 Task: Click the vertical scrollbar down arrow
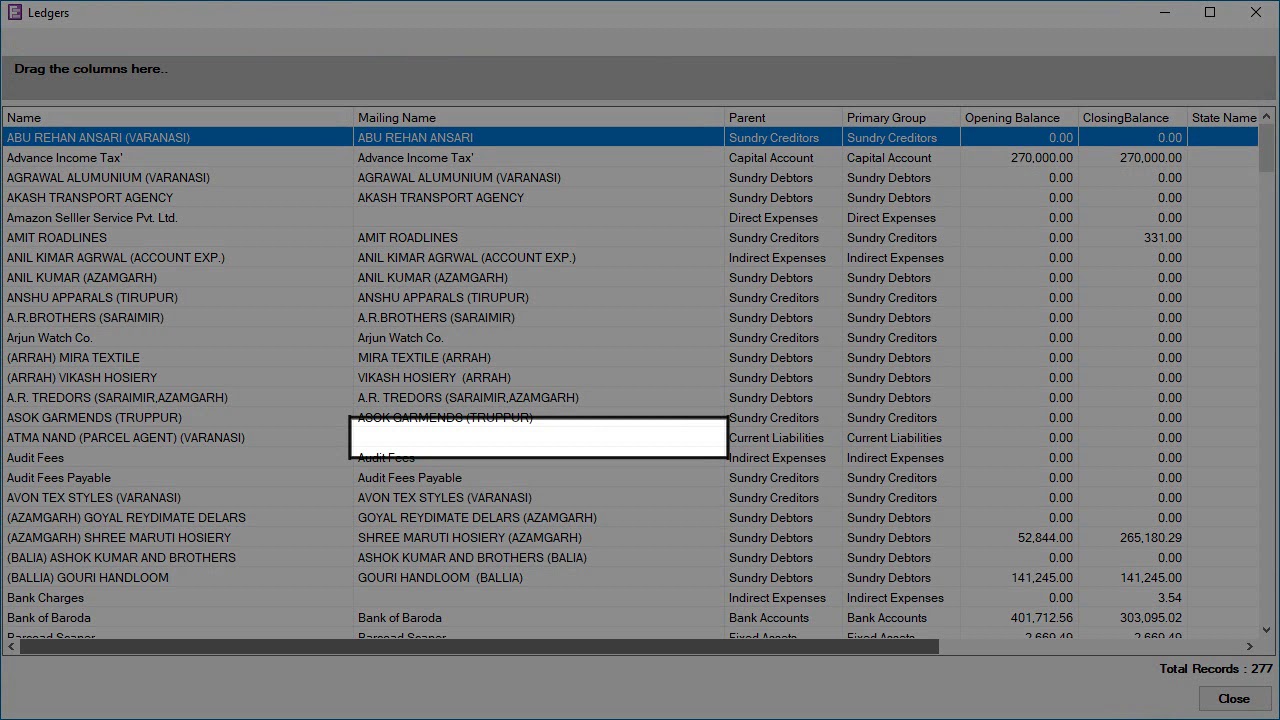[1267, 630]
